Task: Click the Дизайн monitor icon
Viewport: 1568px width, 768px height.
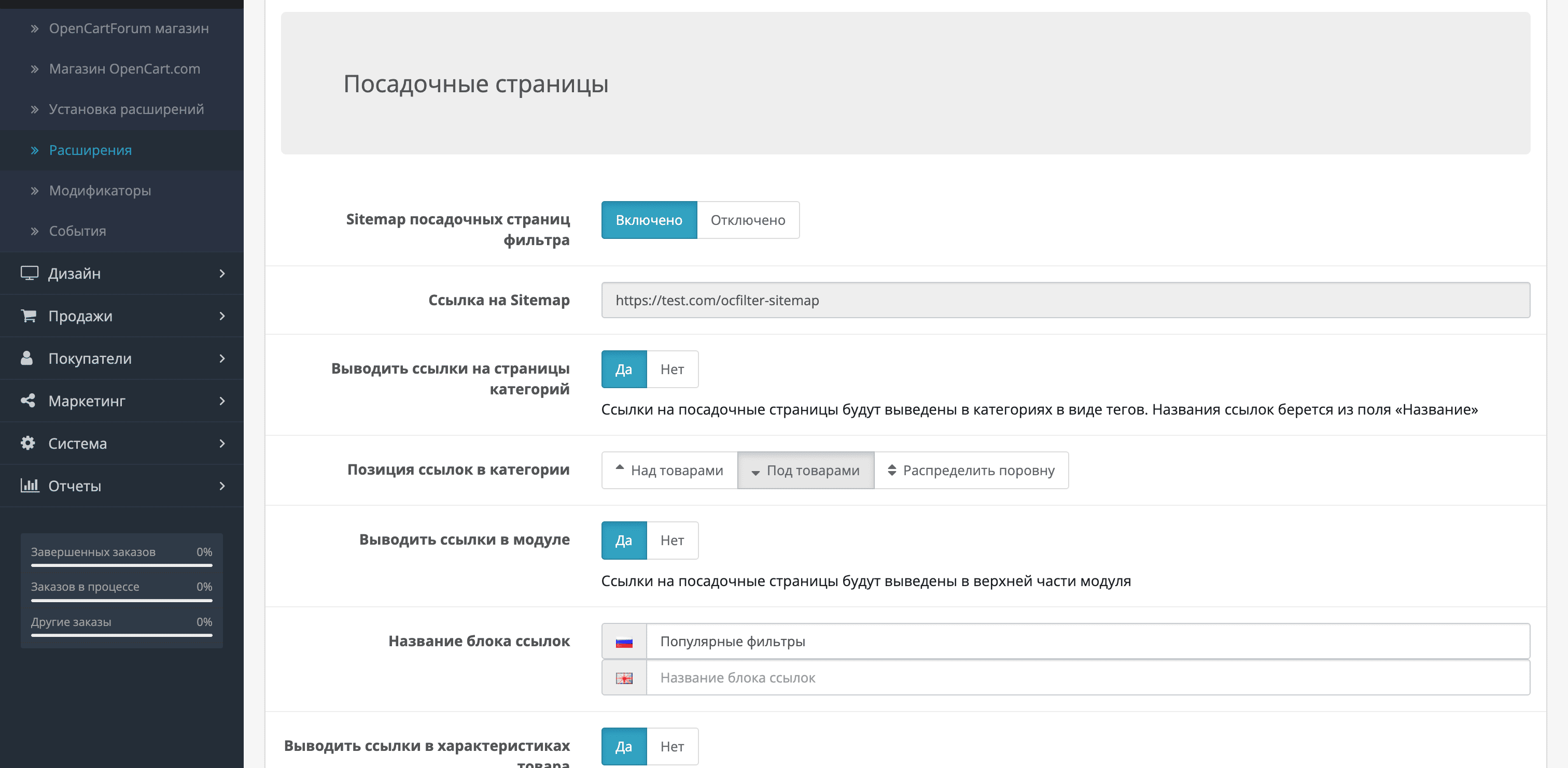Action: tap(29, 273)
